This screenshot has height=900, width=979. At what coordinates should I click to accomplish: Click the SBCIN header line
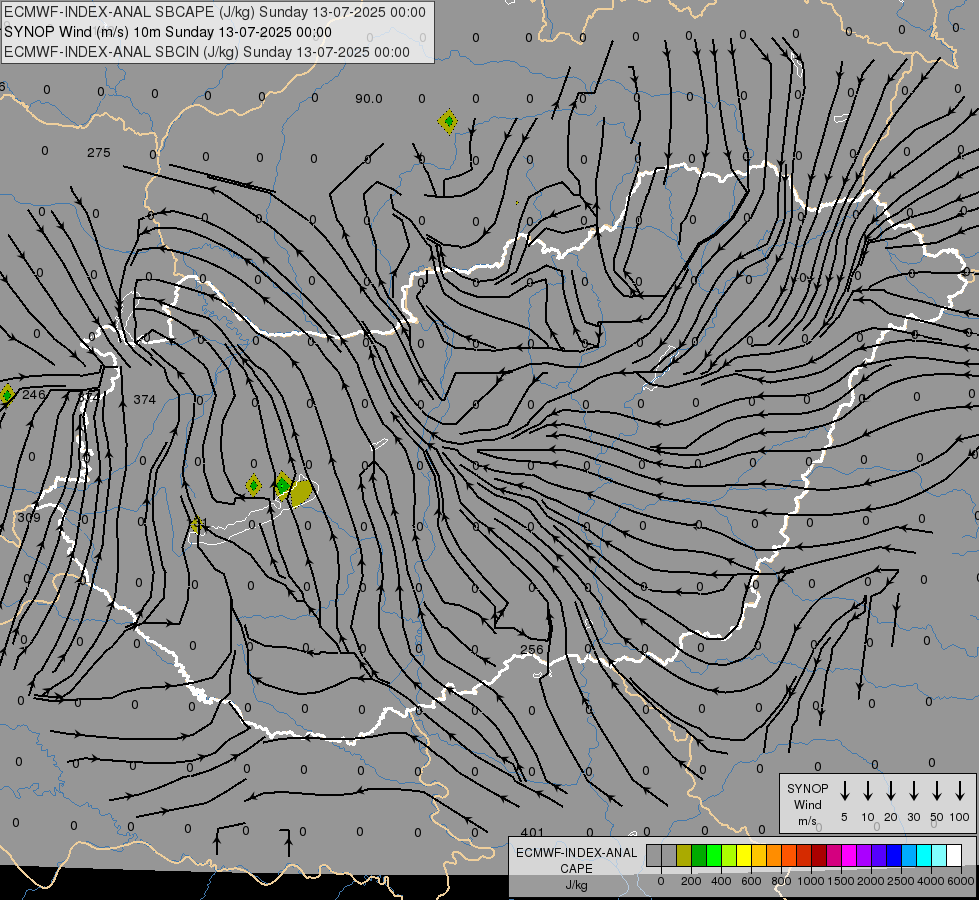coord(207,52)
